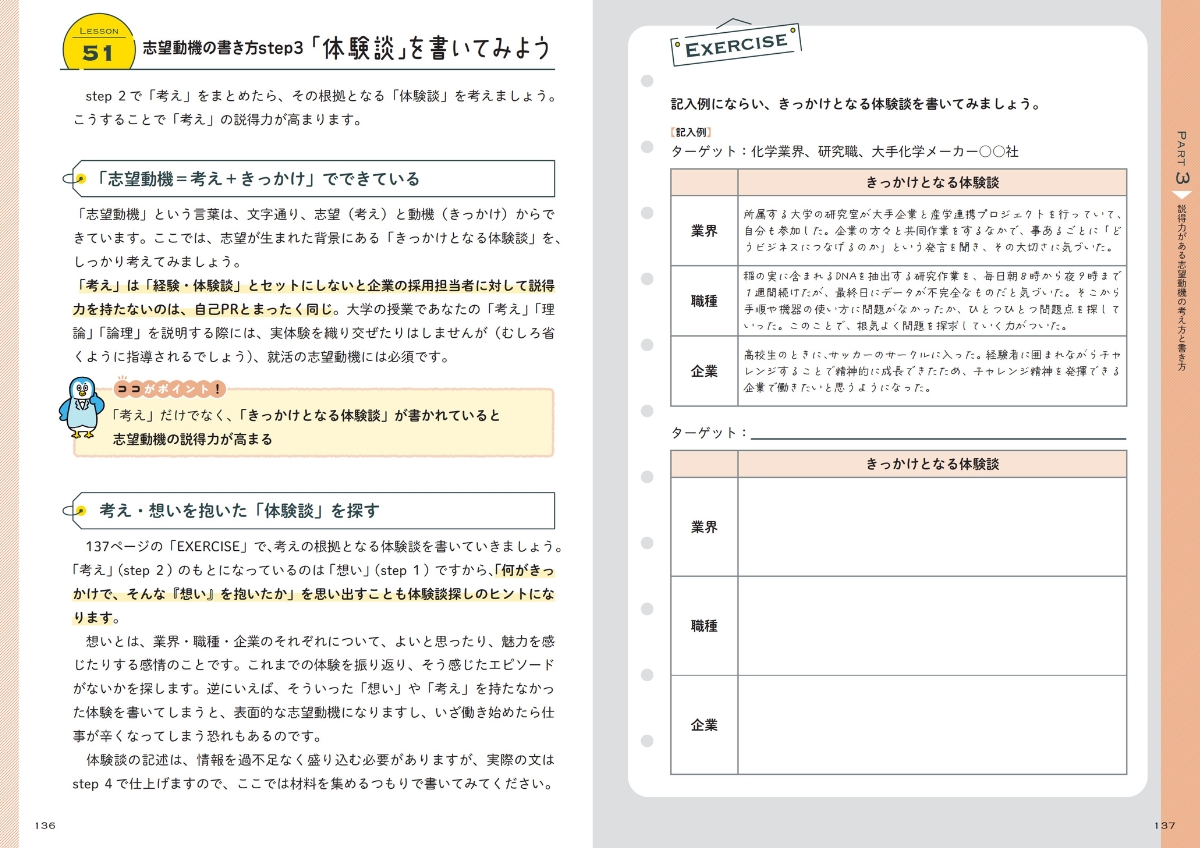Click 企業 row label in blank table
1200x848 pixels.
[x=704, y=725]
